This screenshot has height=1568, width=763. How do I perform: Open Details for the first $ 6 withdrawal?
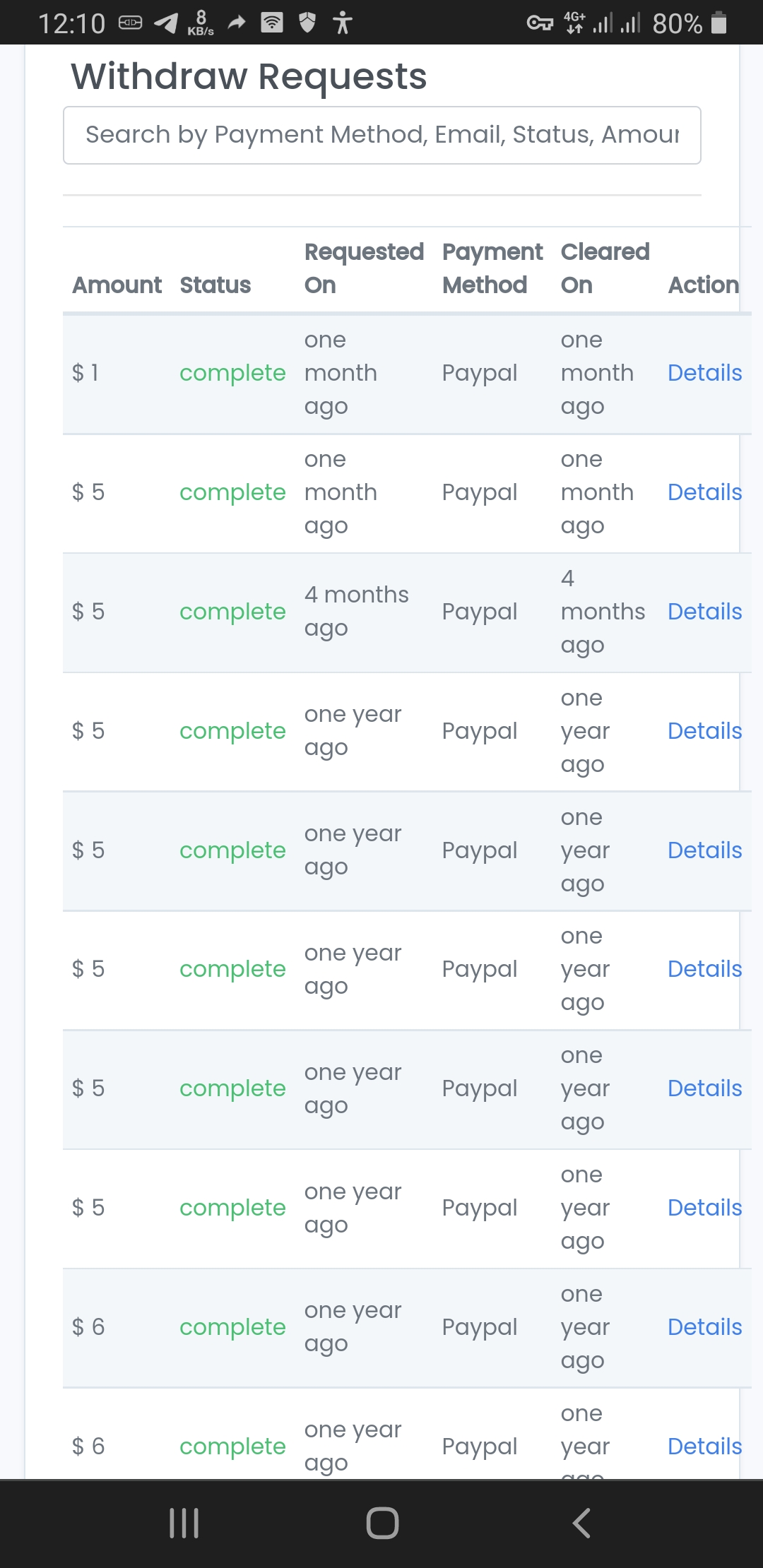[704, 1327]
